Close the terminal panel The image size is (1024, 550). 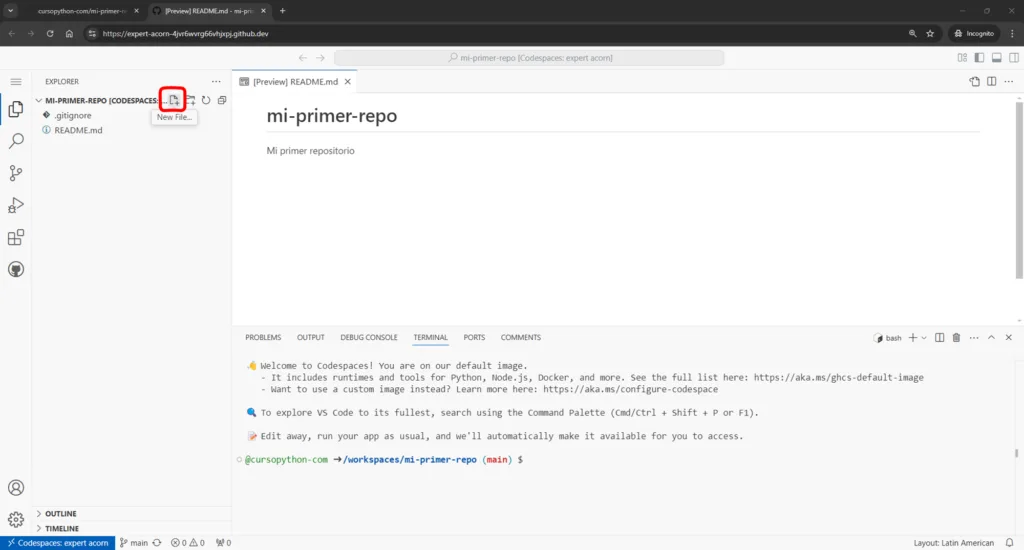coord(1008,338)
